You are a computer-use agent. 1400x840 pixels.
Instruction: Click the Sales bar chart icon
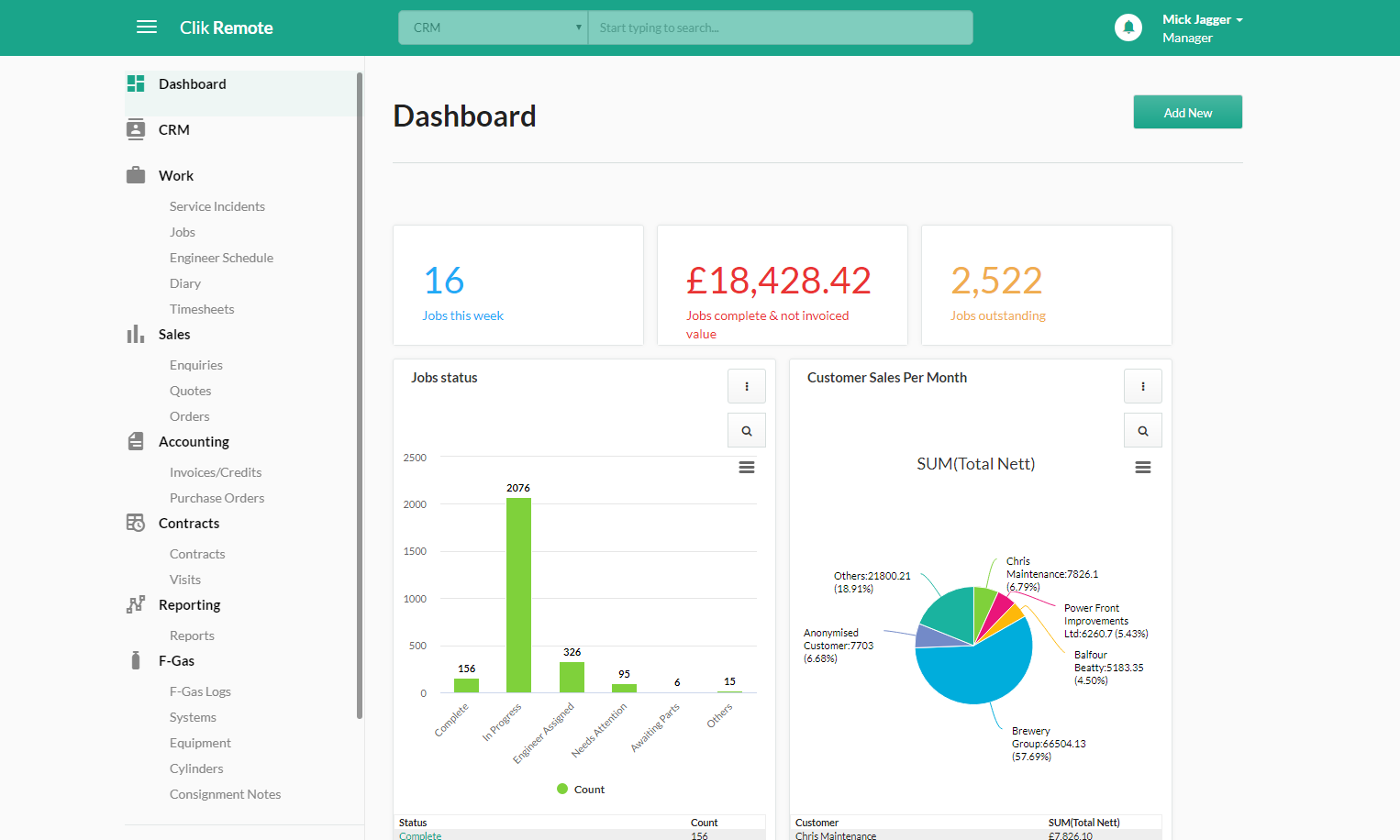pyautogui.click(x=136, y=334)
